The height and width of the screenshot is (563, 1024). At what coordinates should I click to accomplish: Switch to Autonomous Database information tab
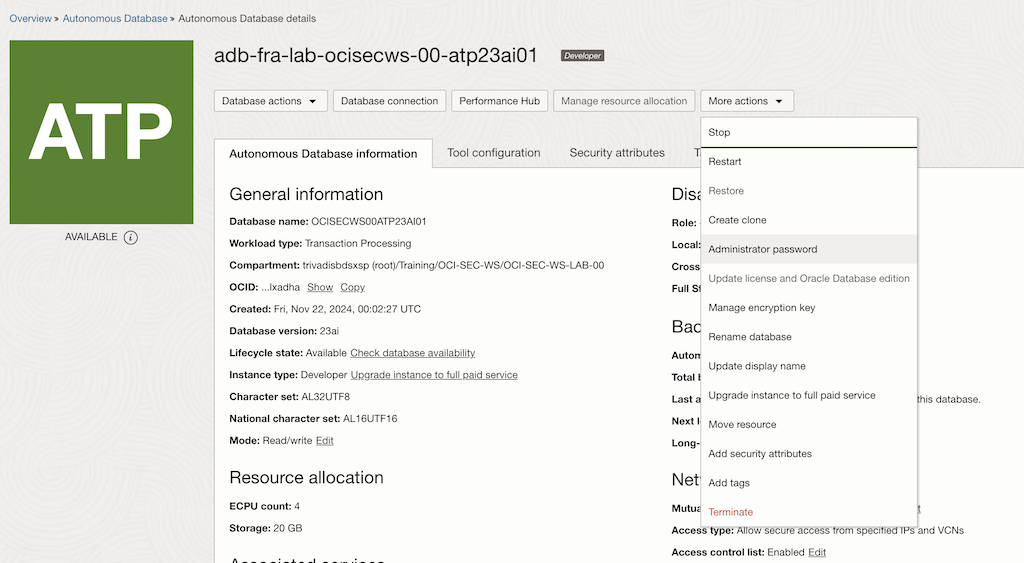coord(323,153)
